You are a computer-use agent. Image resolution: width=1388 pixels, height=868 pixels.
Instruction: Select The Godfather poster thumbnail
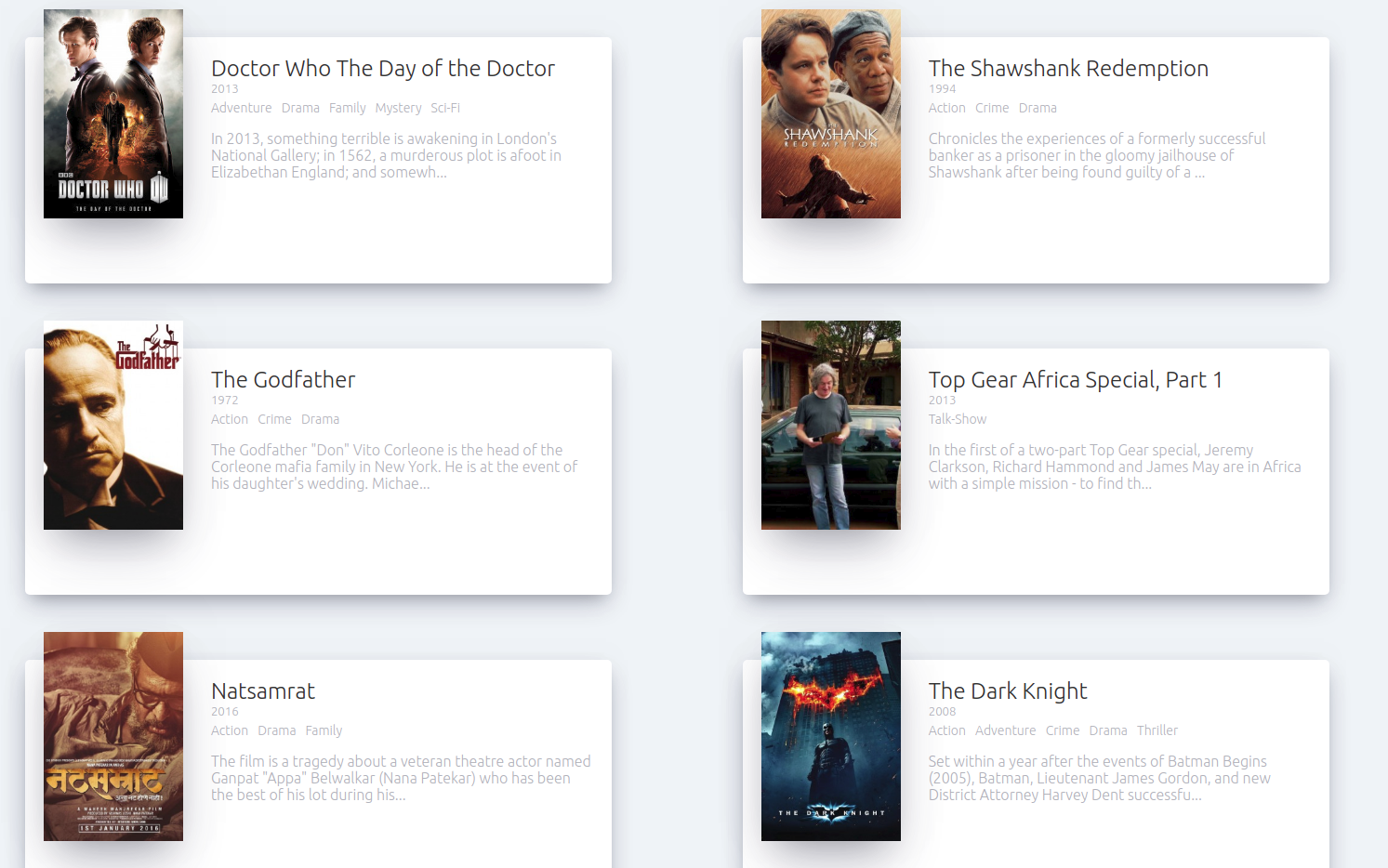[113, 425]
